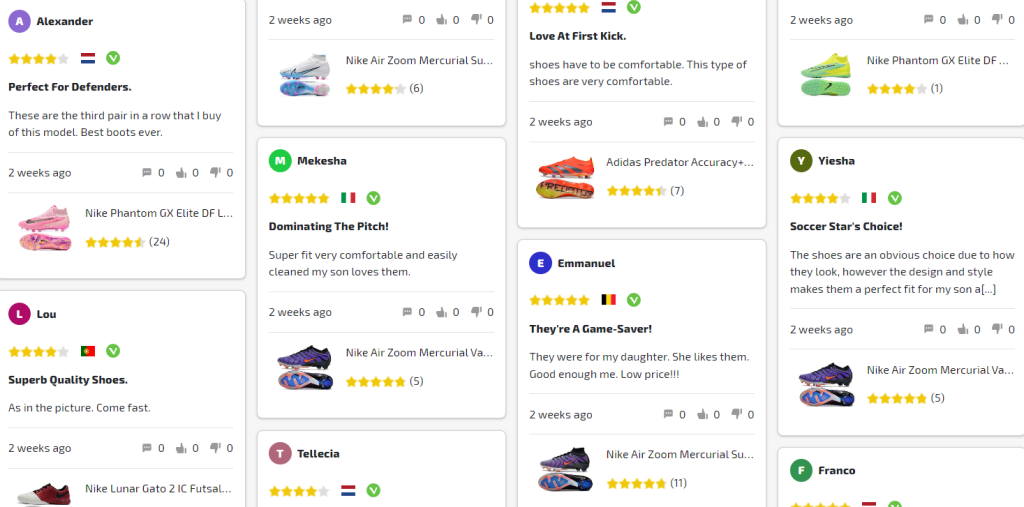Click Portugal flag on Lou's review

[x=88, y=351]
